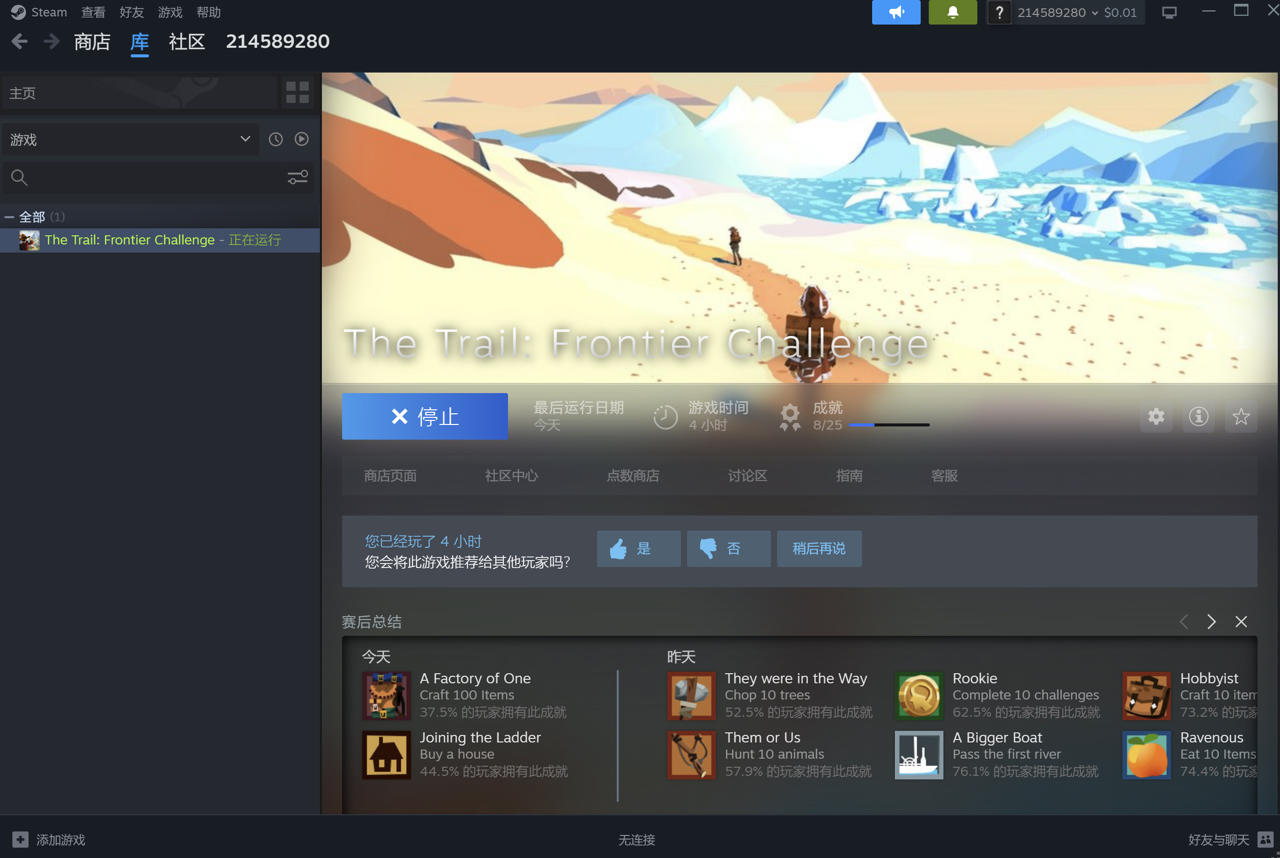
Task: Open the 帮助 menu
Action: pos(209,12)
